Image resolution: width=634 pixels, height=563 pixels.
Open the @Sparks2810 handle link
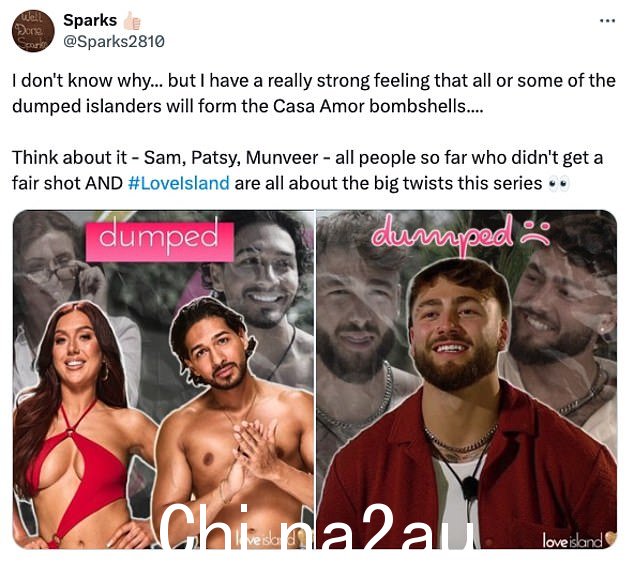pos(114,41)
